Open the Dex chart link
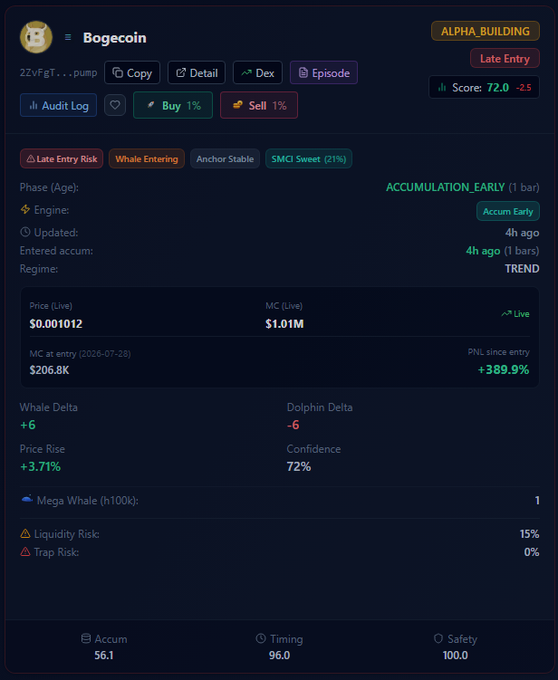Screen dimensions: 558x680 tap(258, 73)
